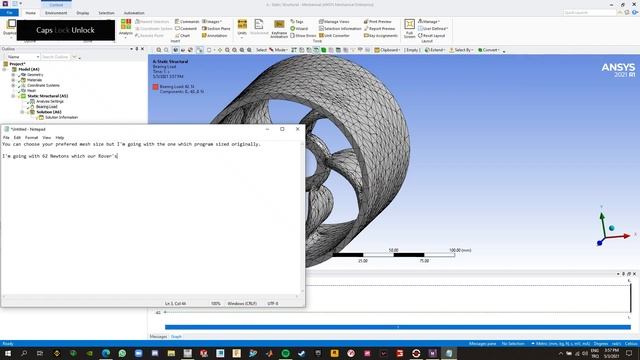Open Notepad Edit menu
Screen dimensions: 640x360
[x=17, y=138]
